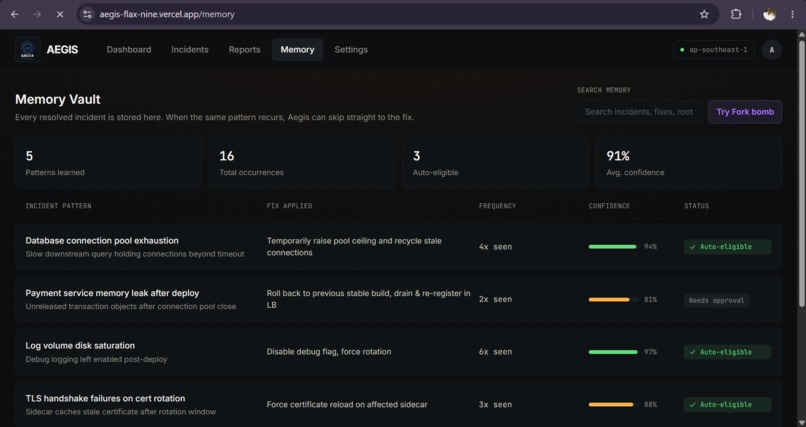Click Auto-eligible badge for Database connection pool
This screenshot has width=806, height=427.
727,247
